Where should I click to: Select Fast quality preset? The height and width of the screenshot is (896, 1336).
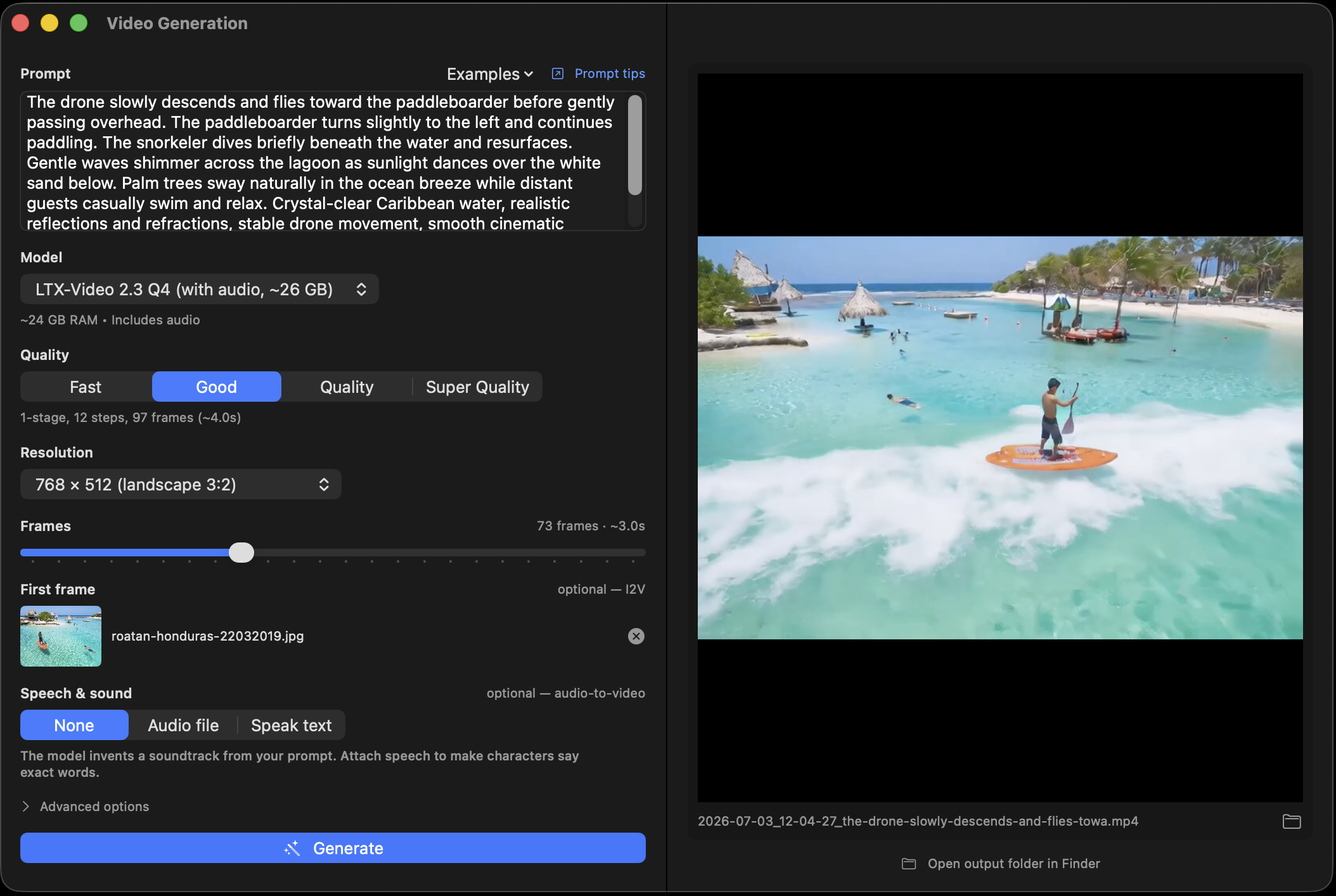pyautogui.click(x=86, y=387)
